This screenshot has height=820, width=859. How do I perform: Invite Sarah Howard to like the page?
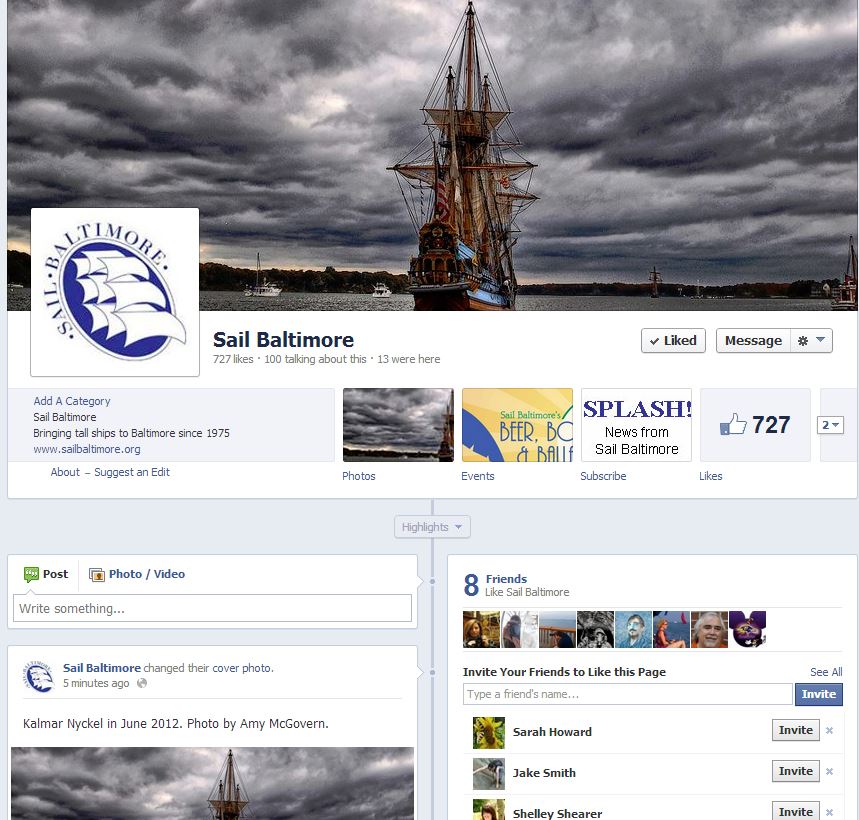point(795,730)
